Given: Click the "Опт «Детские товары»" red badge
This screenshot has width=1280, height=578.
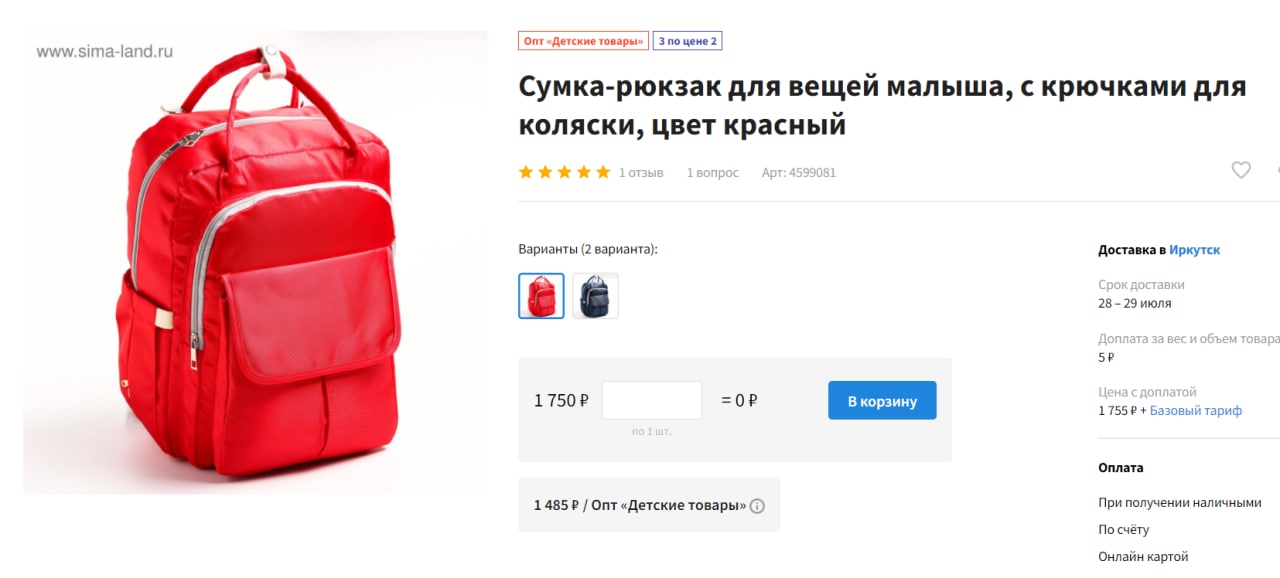Looking at the screenshot, I should point(583,41).
